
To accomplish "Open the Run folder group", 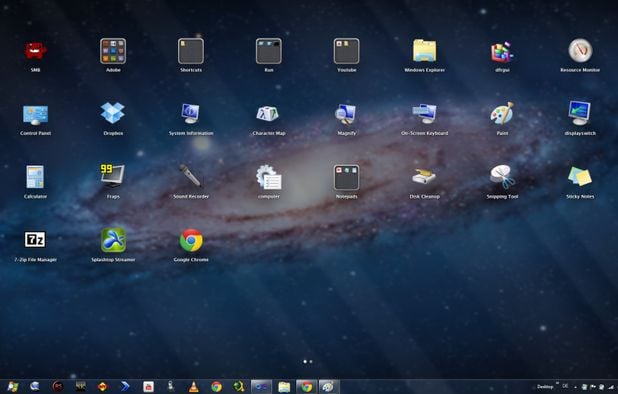I will tap(269, 51).
